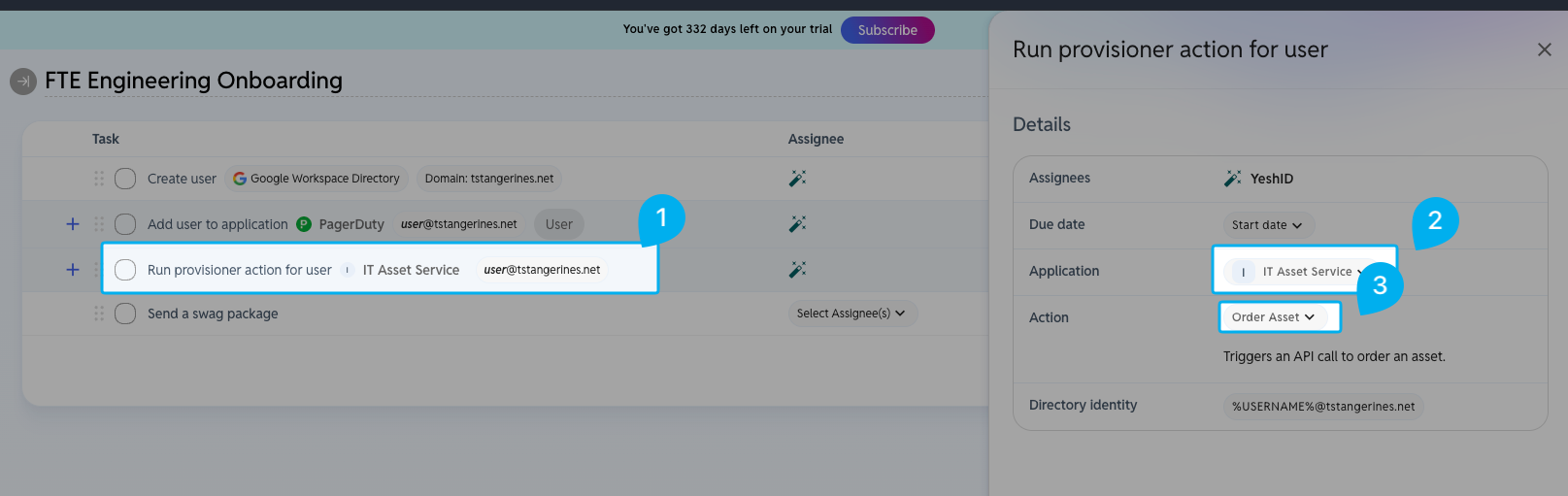Click the plus icon beside Run provisioner action
The height and width of the screenshot is (496, 1568).
pyautogui.click(x=73, y=270)
